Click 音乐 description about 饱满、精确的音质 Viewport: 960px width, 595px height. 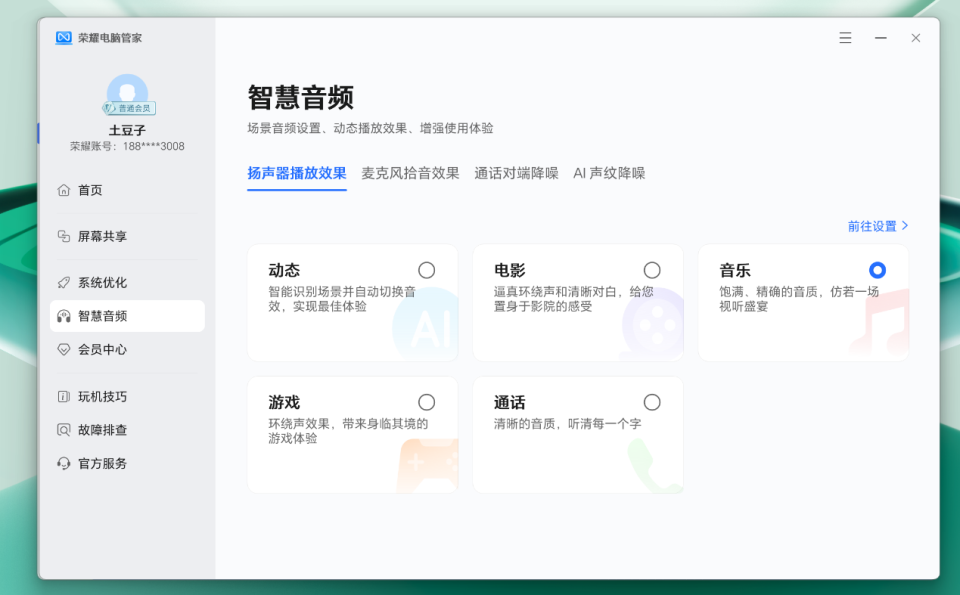coord(799,299)
